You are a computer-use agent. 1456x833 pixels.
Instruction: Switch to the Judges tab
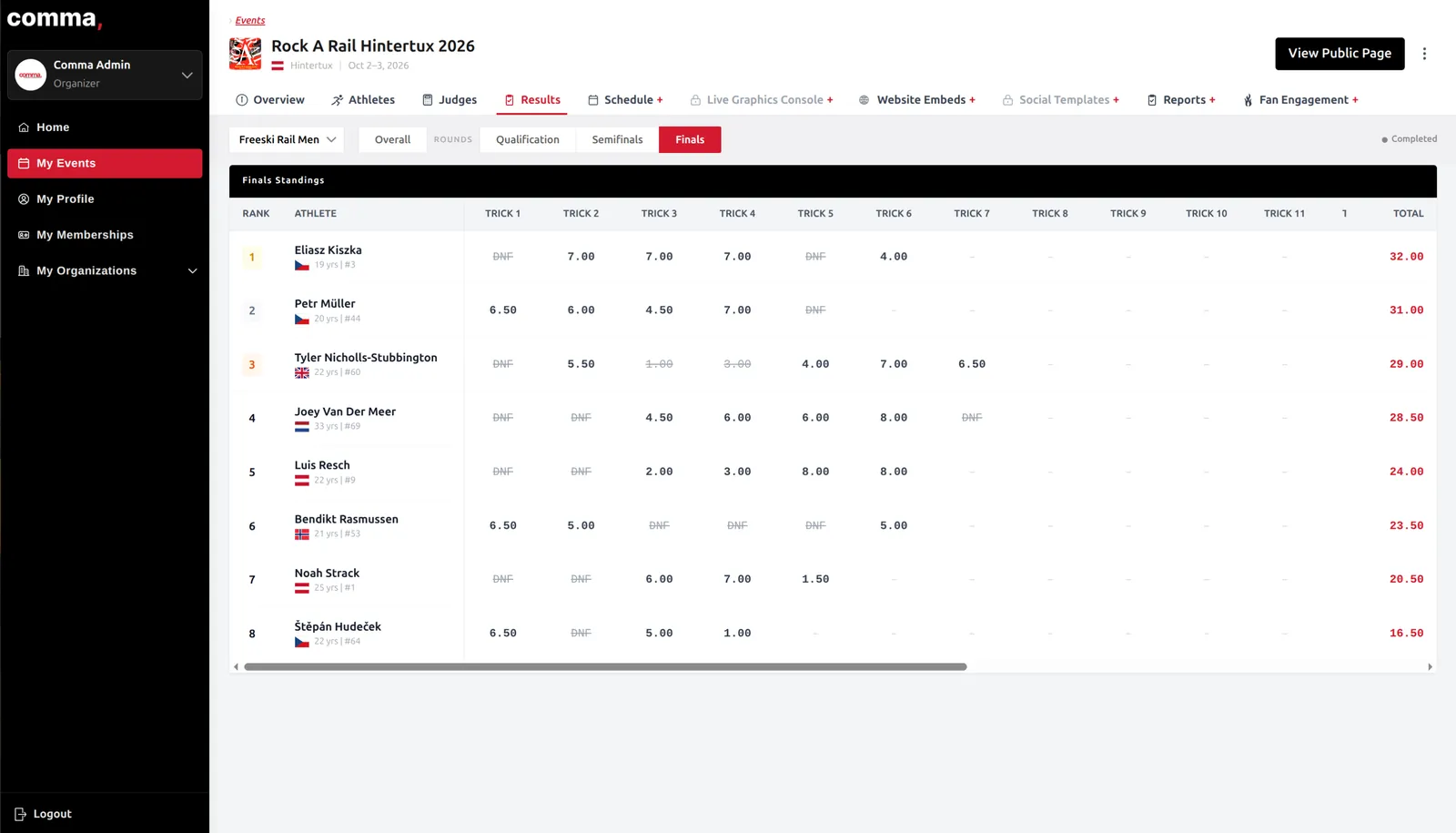(450, 100)
